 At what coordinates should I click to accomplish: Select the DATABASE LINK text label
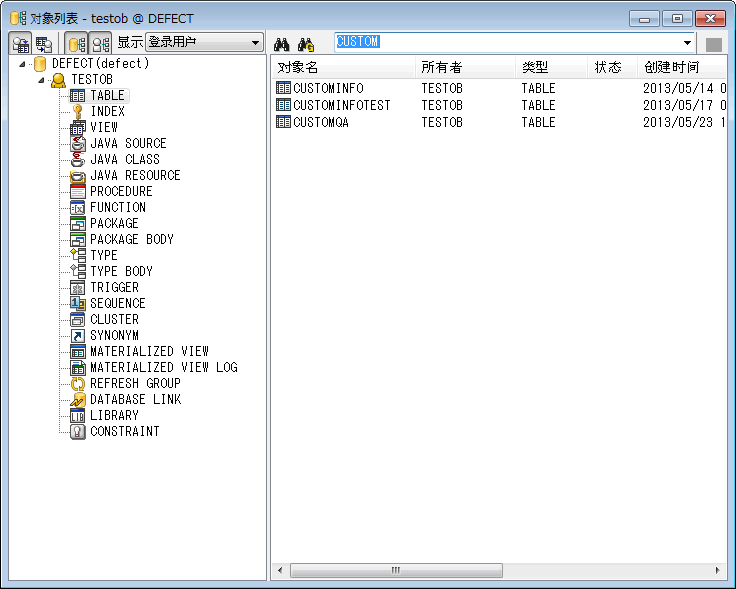[x=136, y=399]
